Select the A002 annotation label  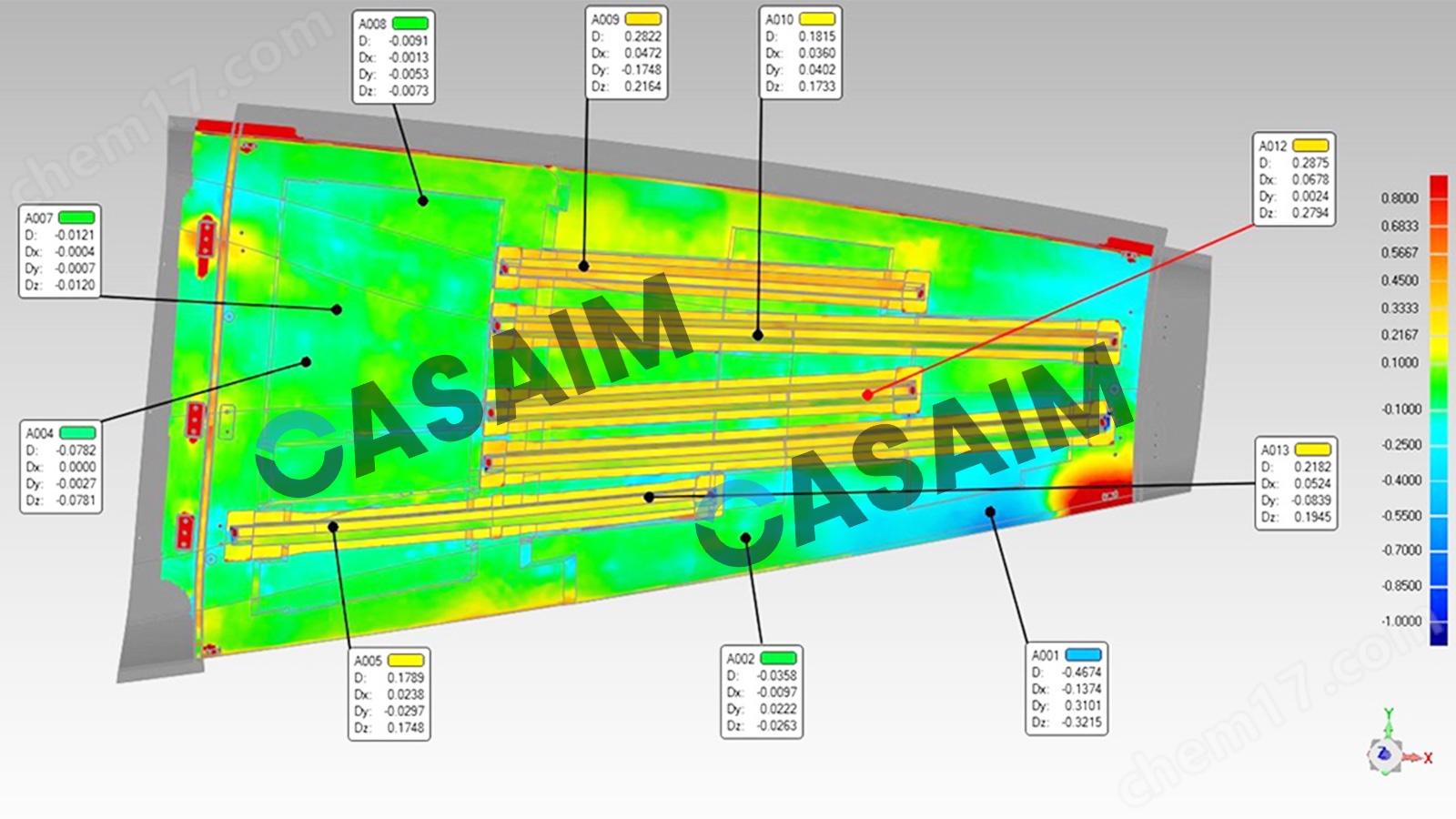[x=741, y=658]
